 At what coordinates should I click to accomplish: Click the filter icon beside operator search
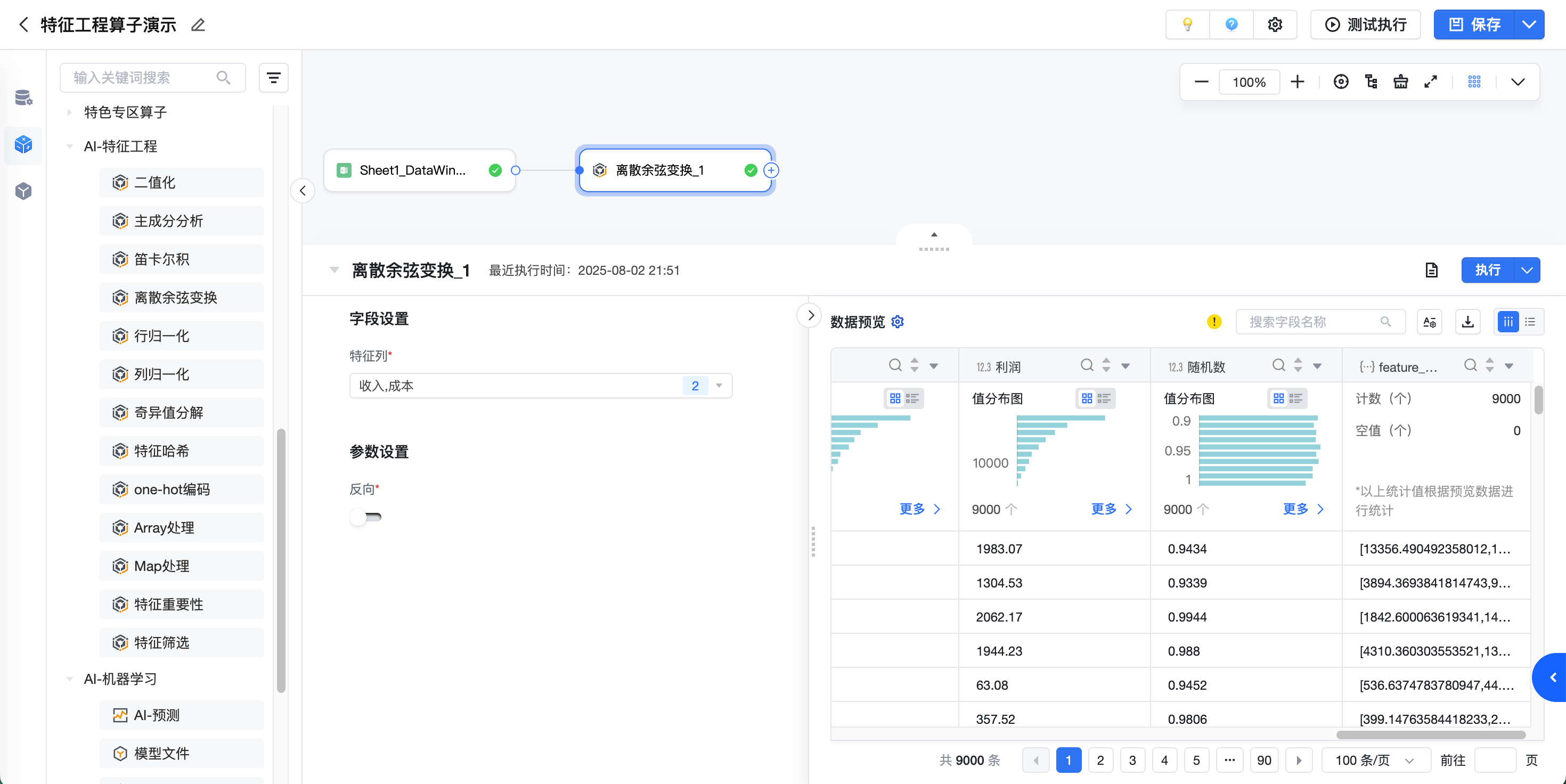[x=274, y=78]
